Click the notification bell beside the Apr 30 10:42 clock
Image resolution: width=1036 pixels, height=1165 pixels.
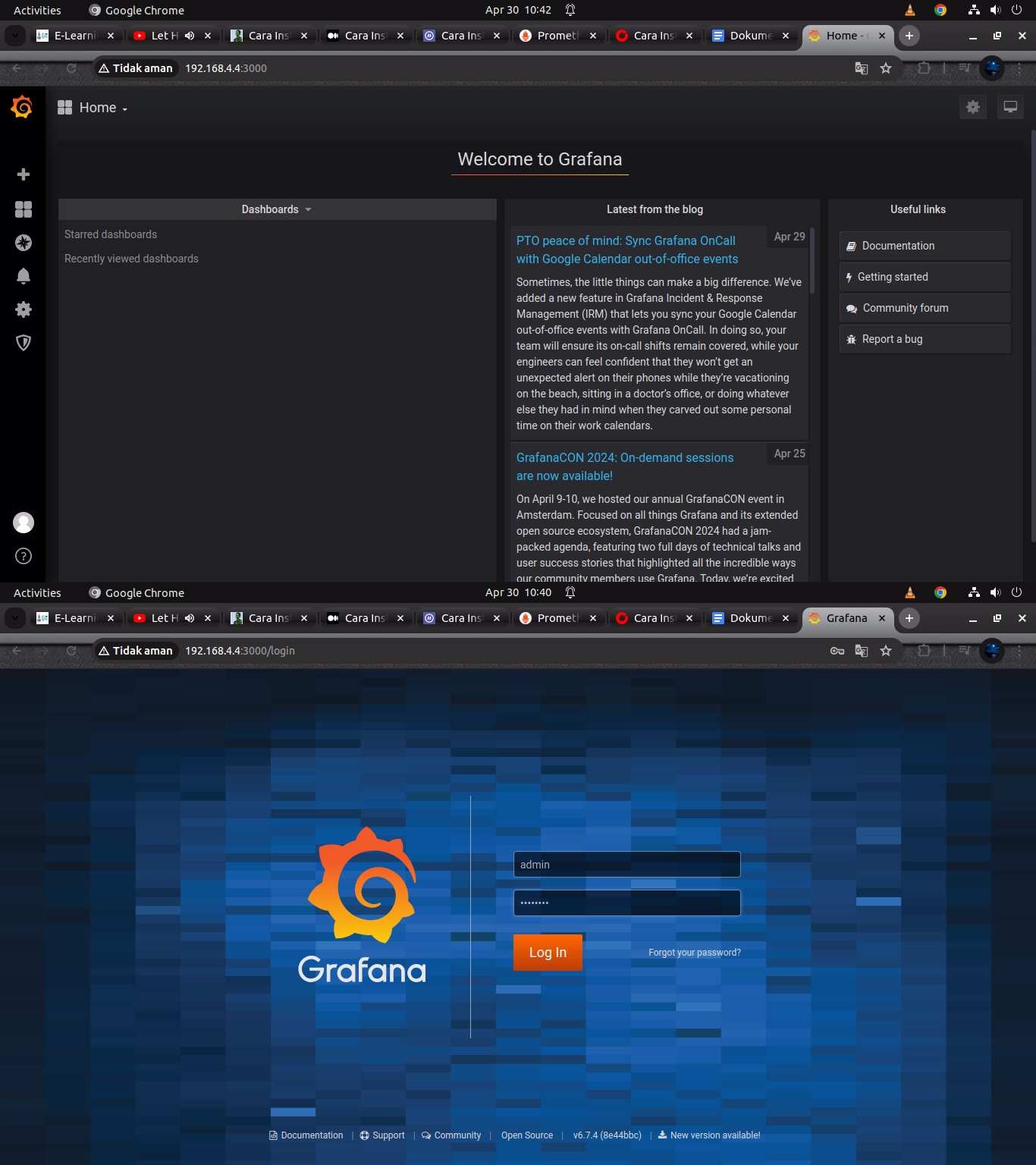(570, 10)
